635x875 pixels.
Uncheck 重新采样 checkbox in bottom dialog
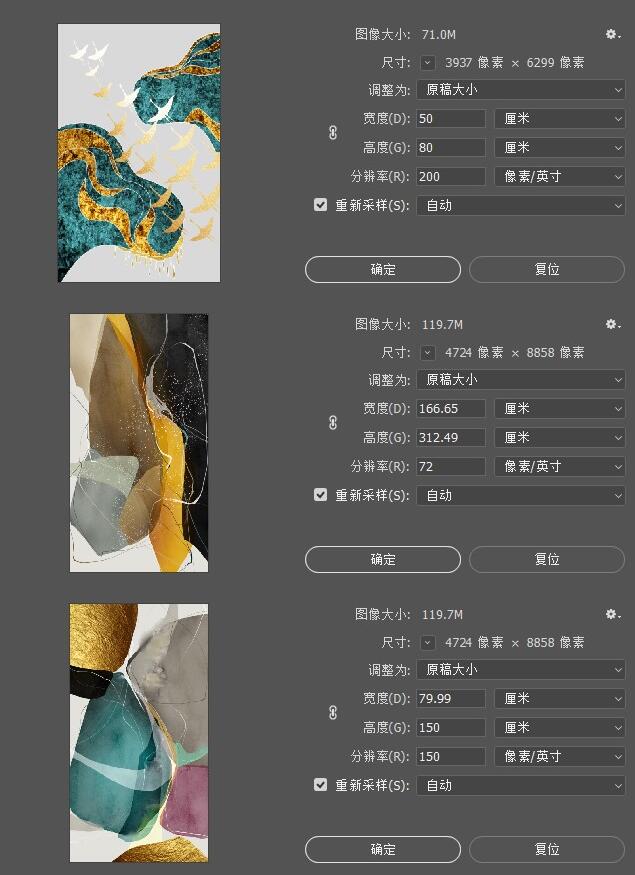[x=320, y=785]
